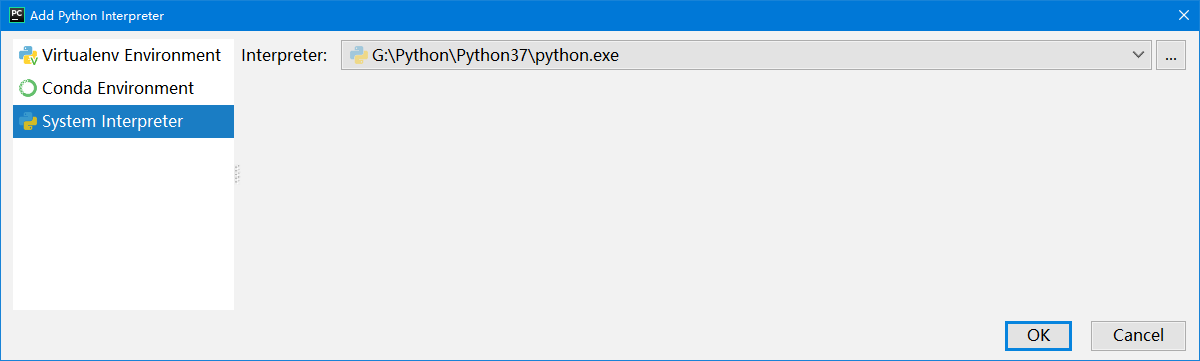Click the PyCharm icon in the title bar
The width and height of the screenshot is (1200, 361).
[17, 15]
